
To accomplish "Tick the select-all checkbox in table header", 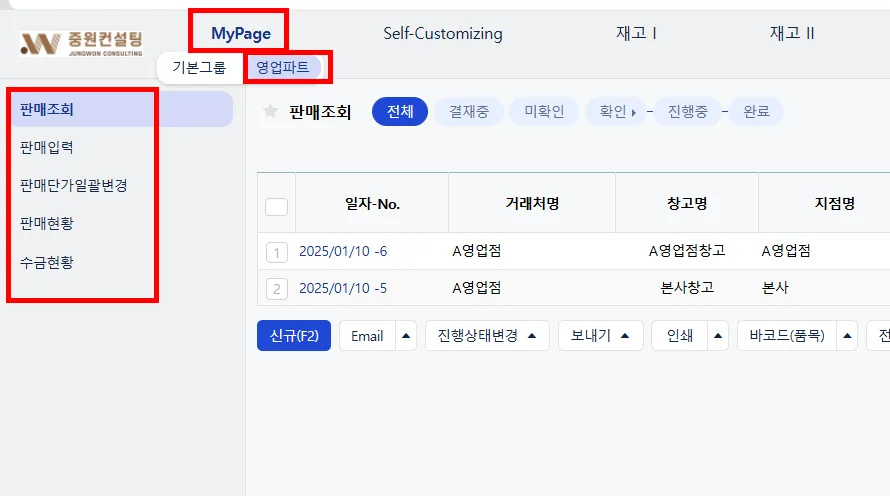I will coord(276,207).
